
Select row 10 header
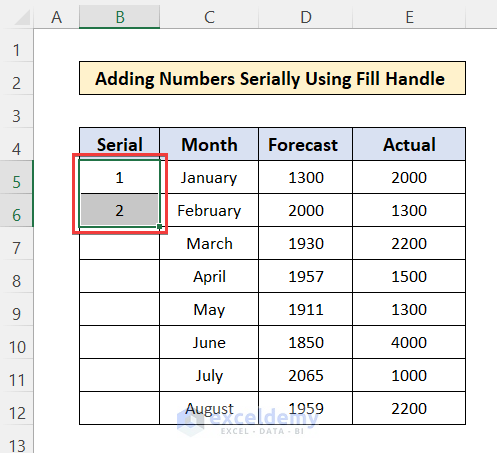click(16, 347)
